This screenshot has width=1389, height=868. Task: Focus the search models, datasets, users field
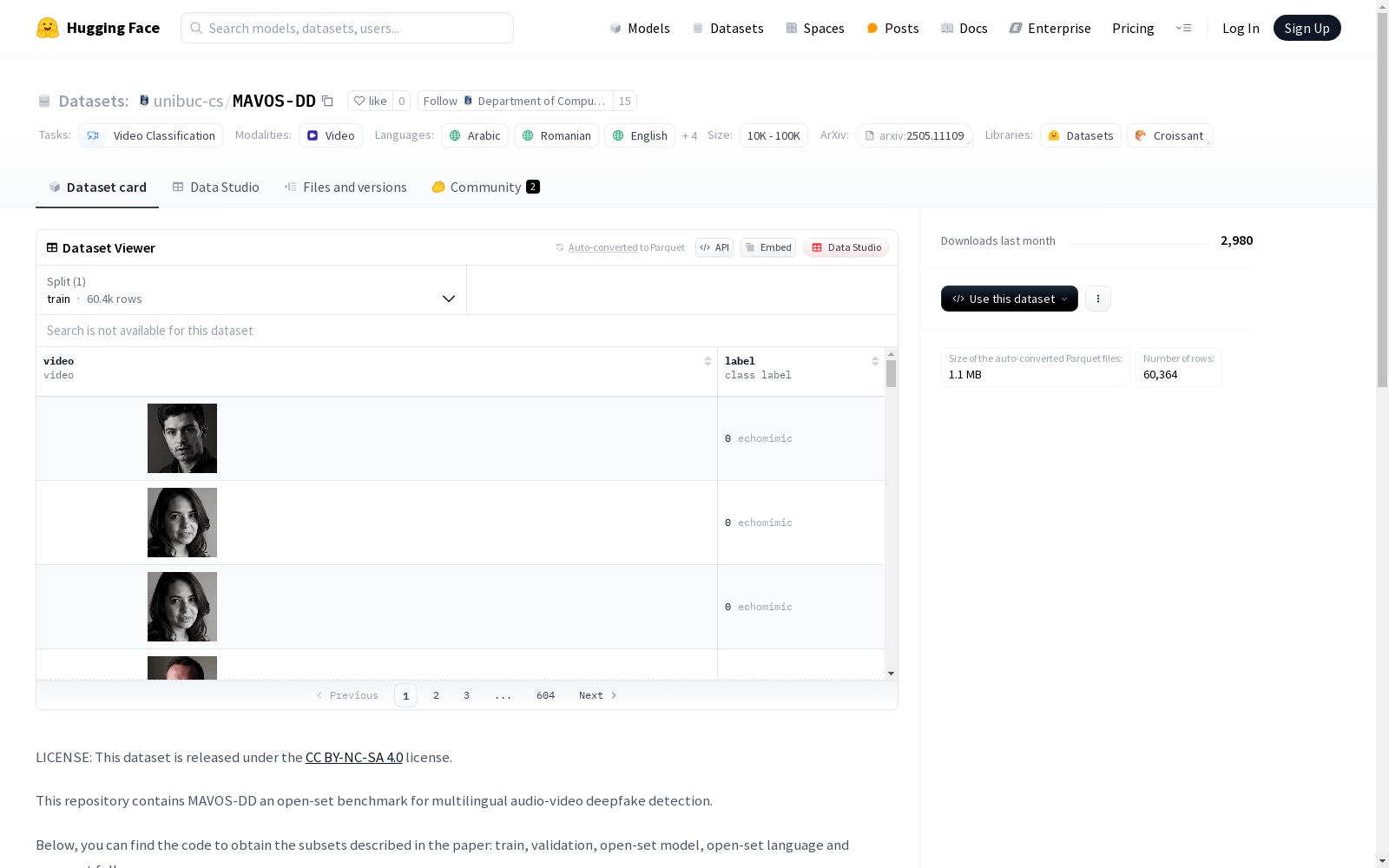pyautogui.click(x=347, y=28)
